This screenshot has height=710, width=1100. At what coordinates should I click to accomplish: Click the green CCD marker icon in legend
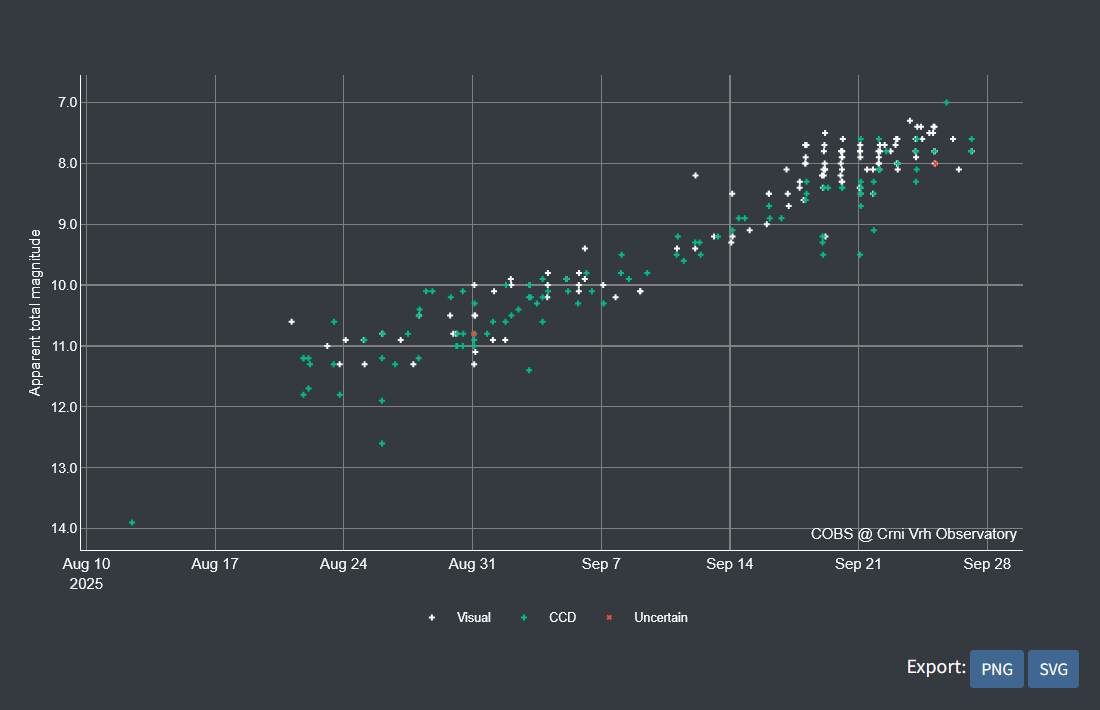click(x=524, y=618)
